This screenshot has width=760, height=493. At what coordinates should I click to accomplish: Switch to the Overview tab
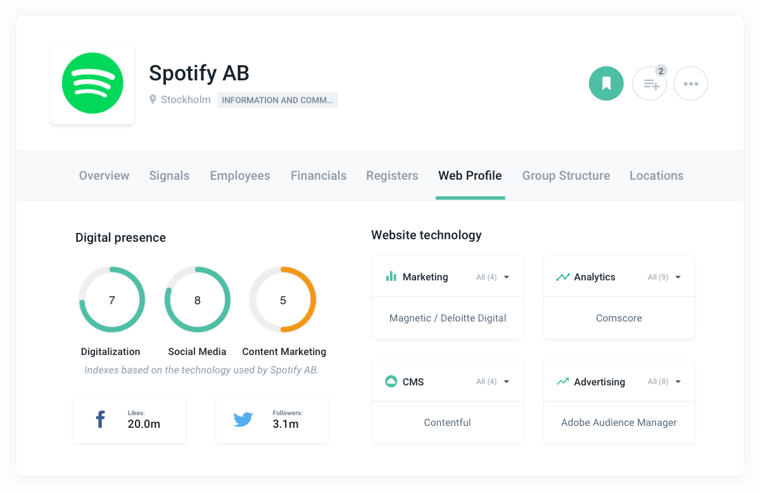104,176
